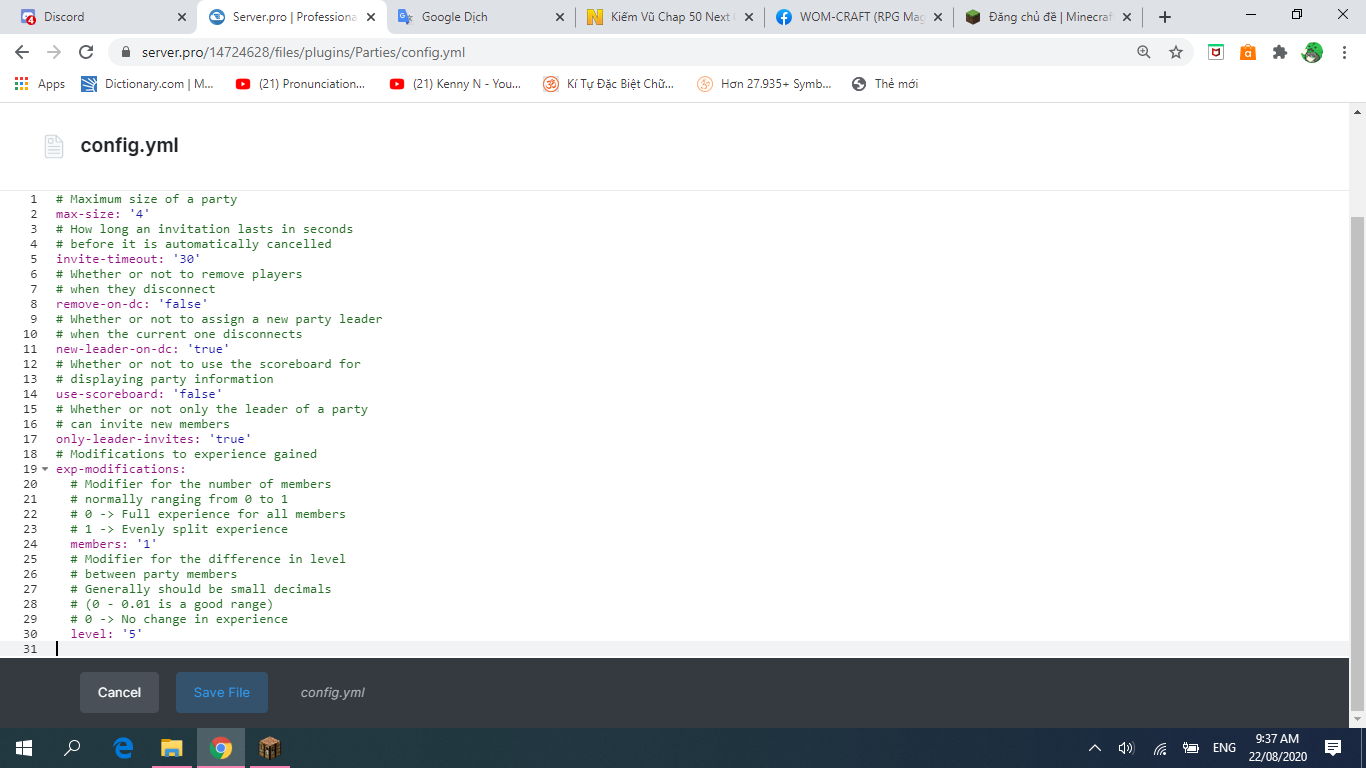Click the "new-leader-on-dc: 'true'" line
The width and height of the screenshot is (1366, 768).
coord(143,349)
